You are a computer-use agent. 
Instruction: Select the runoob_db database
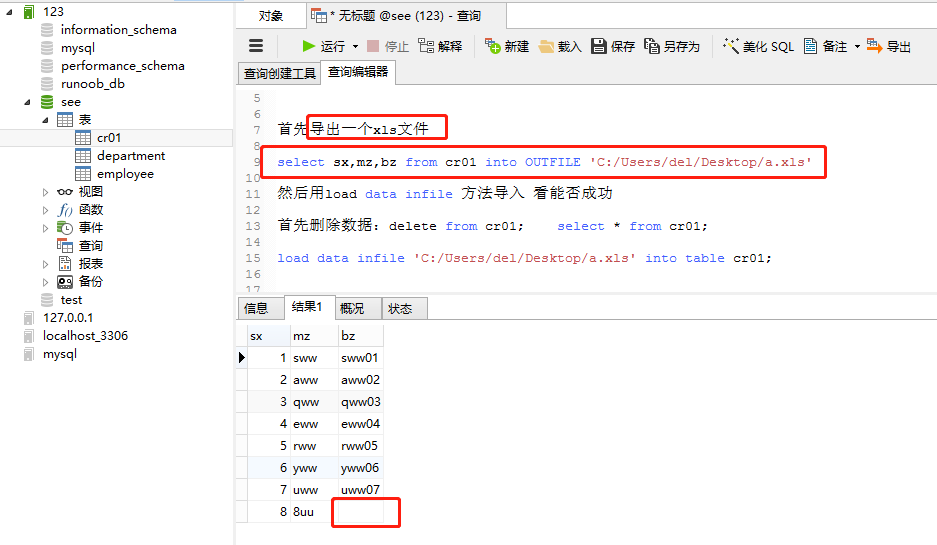[x=93, y=84]
